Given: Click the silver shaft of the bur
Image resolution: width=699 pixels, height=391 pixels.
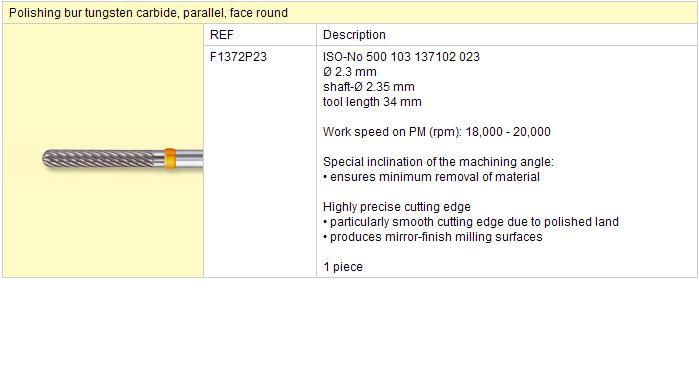Looking at the screenshot, I should coord(189,159).
